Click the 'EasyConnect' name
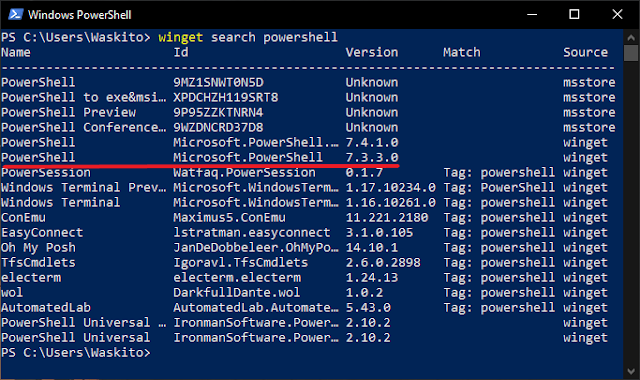 [42, 233]
